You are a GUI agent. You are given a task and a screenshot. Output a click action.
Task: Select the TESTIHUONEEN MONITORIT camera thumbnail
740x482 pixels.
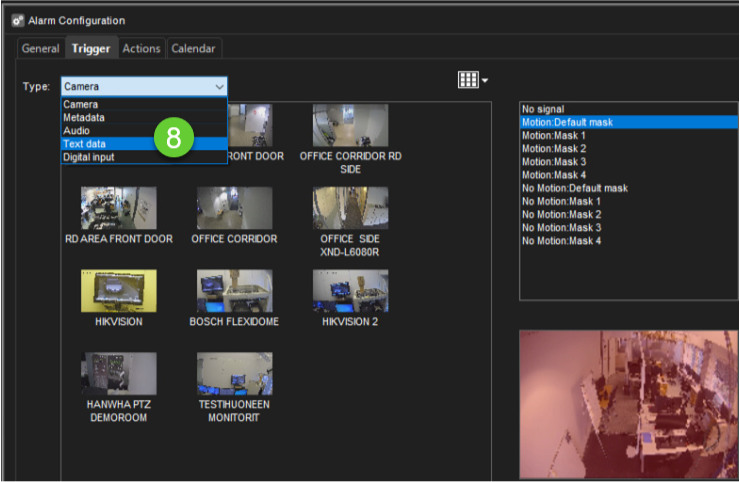[234, 374]
